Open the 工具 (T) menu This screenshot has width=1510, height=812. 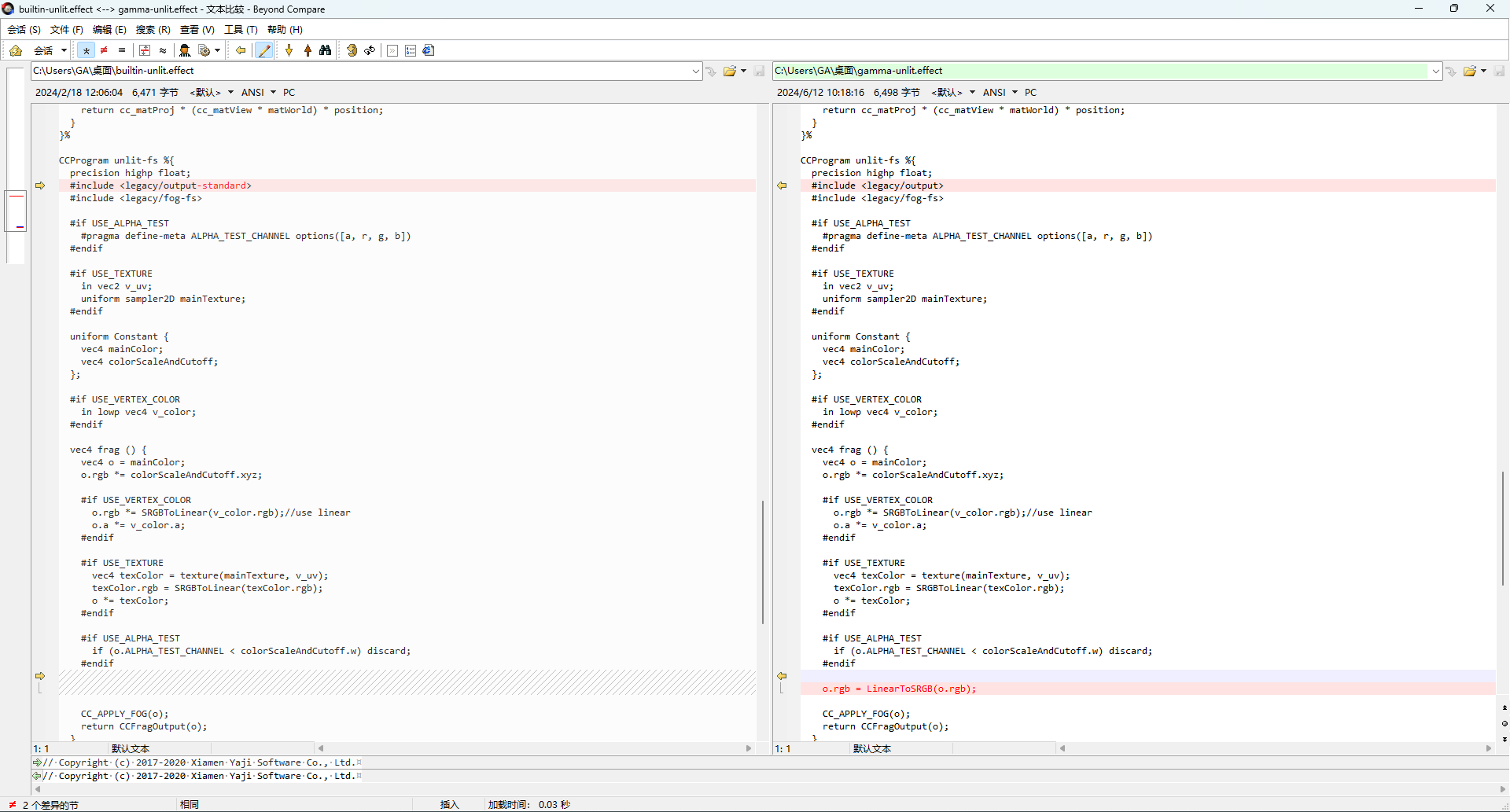[x=241, y=30]
